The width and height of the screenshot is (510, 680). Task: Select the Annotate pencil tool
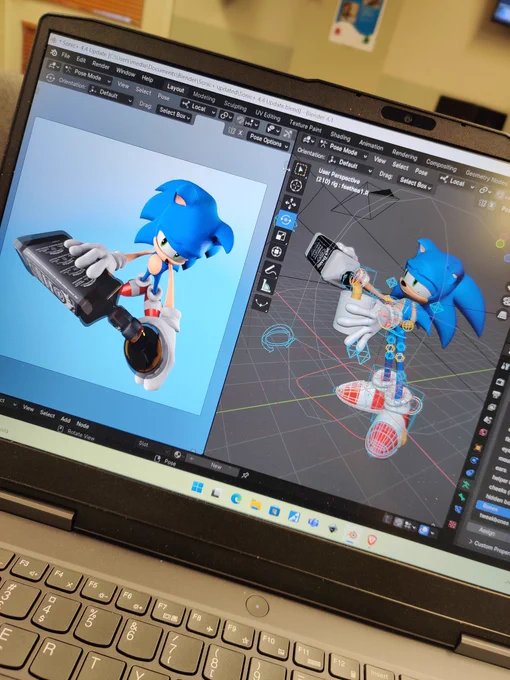pyautogui.click(x=271, y=270)
